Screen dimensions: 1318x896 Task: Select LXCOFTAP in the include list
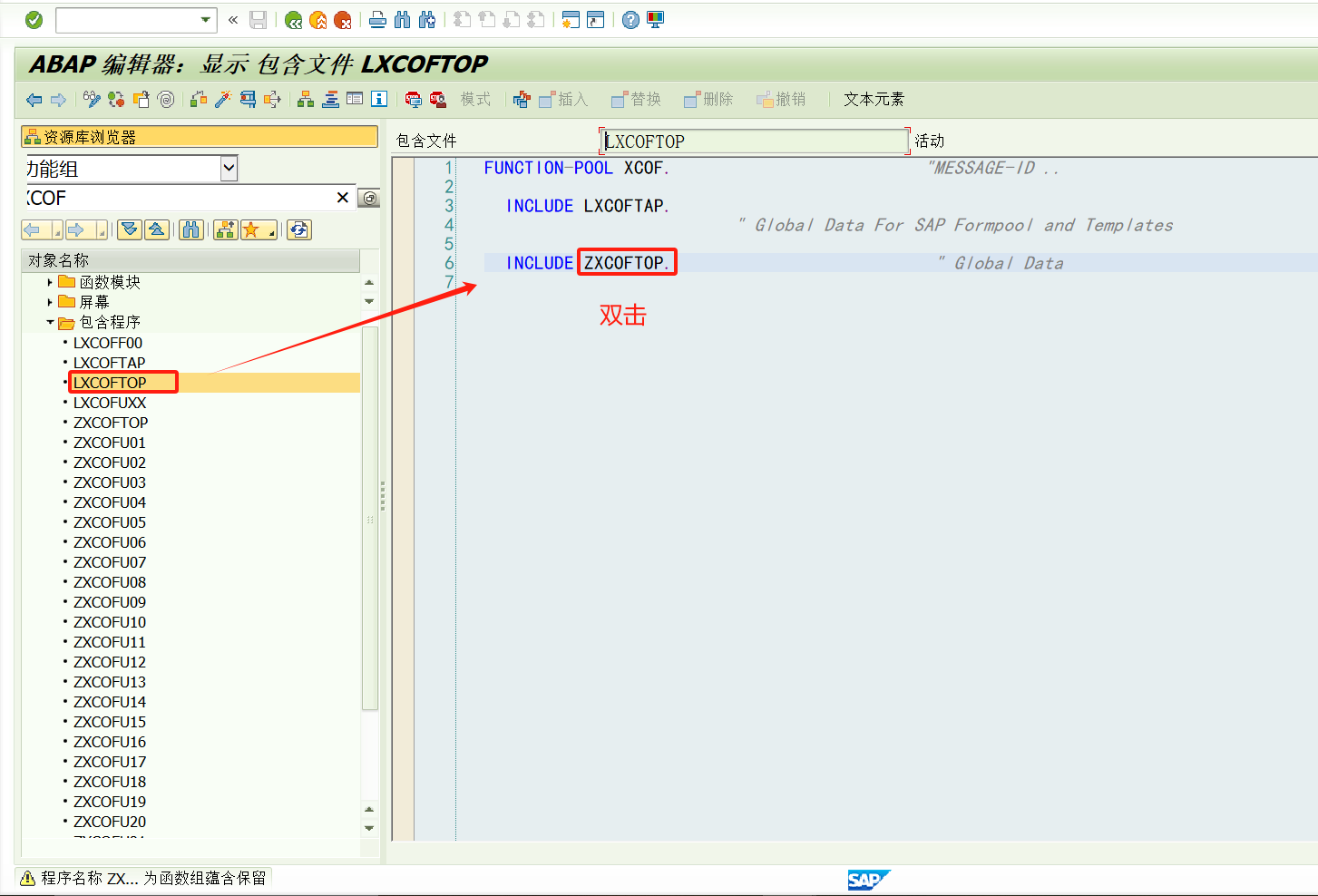(x=109, y=363)
